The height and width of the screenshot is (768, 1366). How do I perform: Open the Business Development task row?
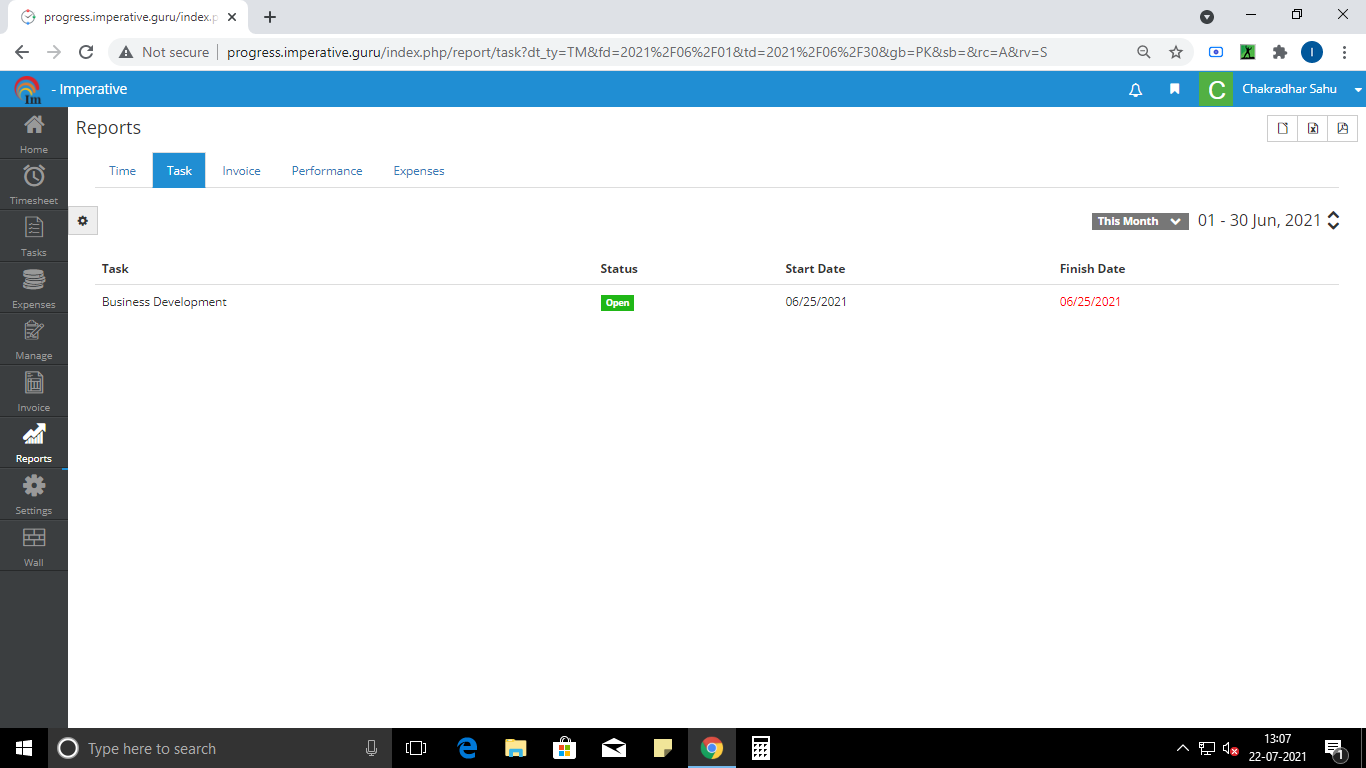pos(164,302)
